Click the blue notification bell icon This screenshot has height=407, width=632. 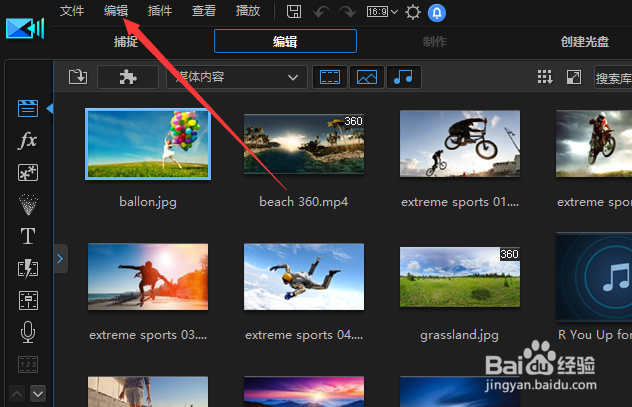coord(437,13)
